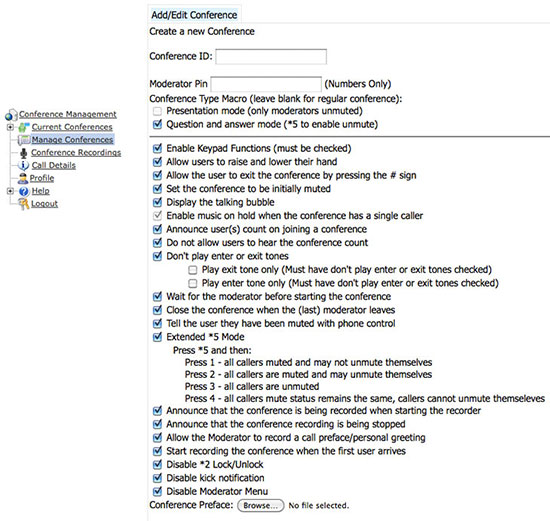Open the Conference Recordings link
This screenshot has width=550, height=521.
tap(76, 153)
